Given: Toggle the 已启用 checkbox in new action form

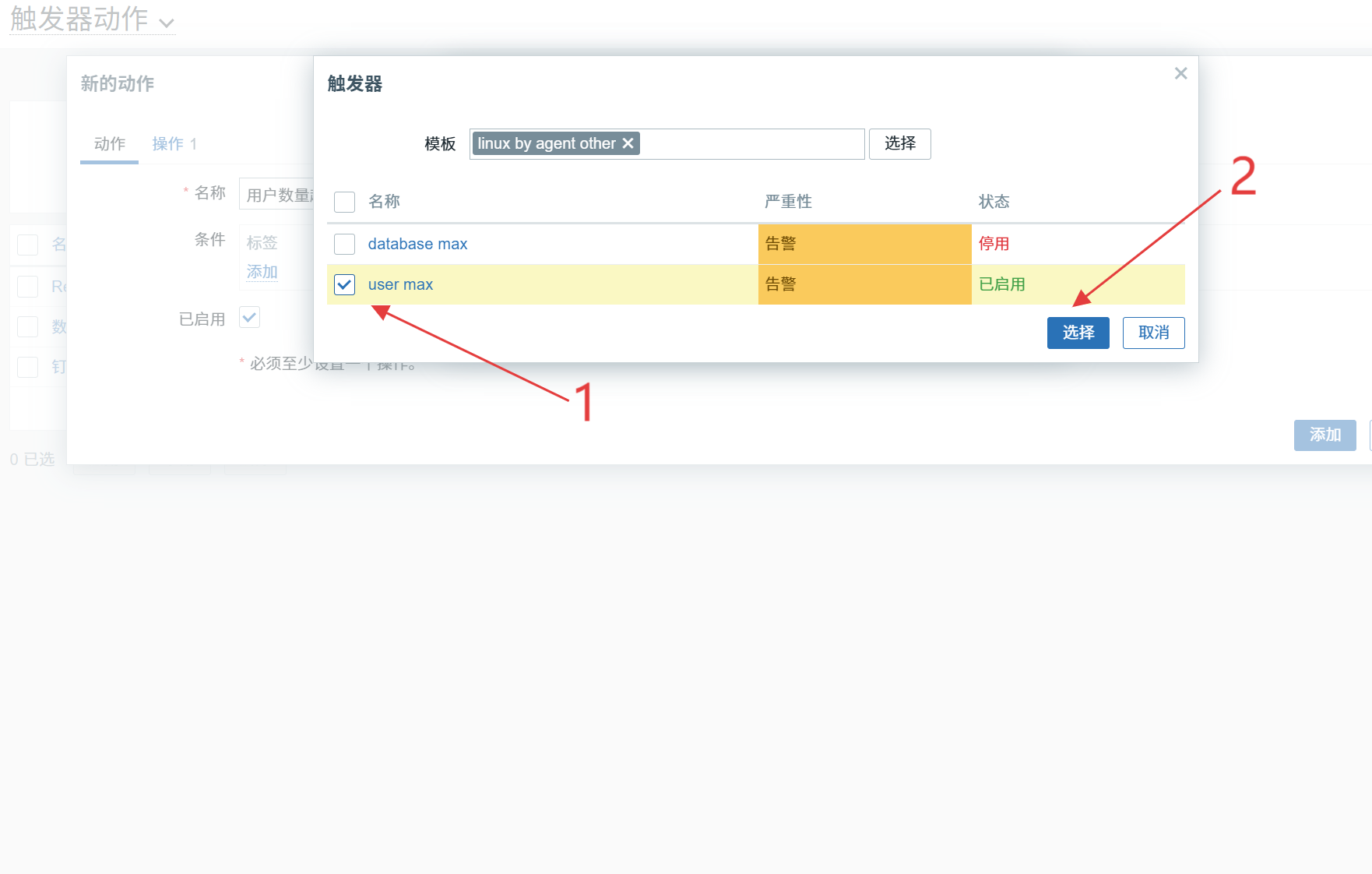Looking at the screenshot, I should pyautogui.click(x=249, y=318).
